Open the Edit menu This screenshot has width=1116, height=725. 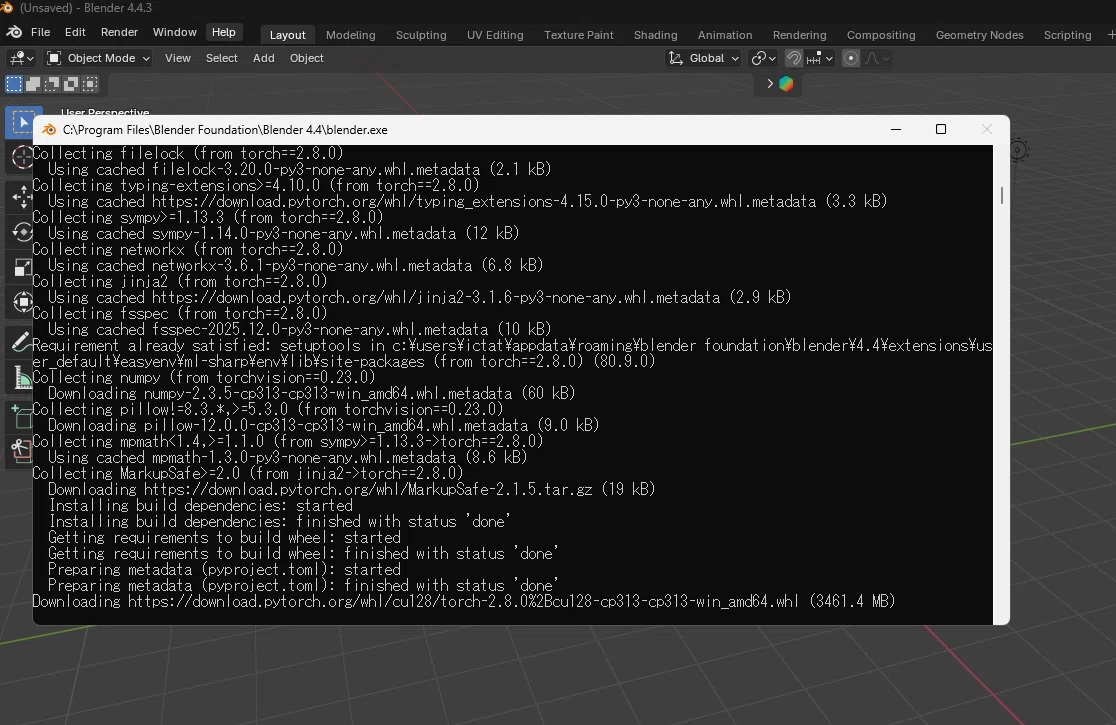(x=75, y=32)
